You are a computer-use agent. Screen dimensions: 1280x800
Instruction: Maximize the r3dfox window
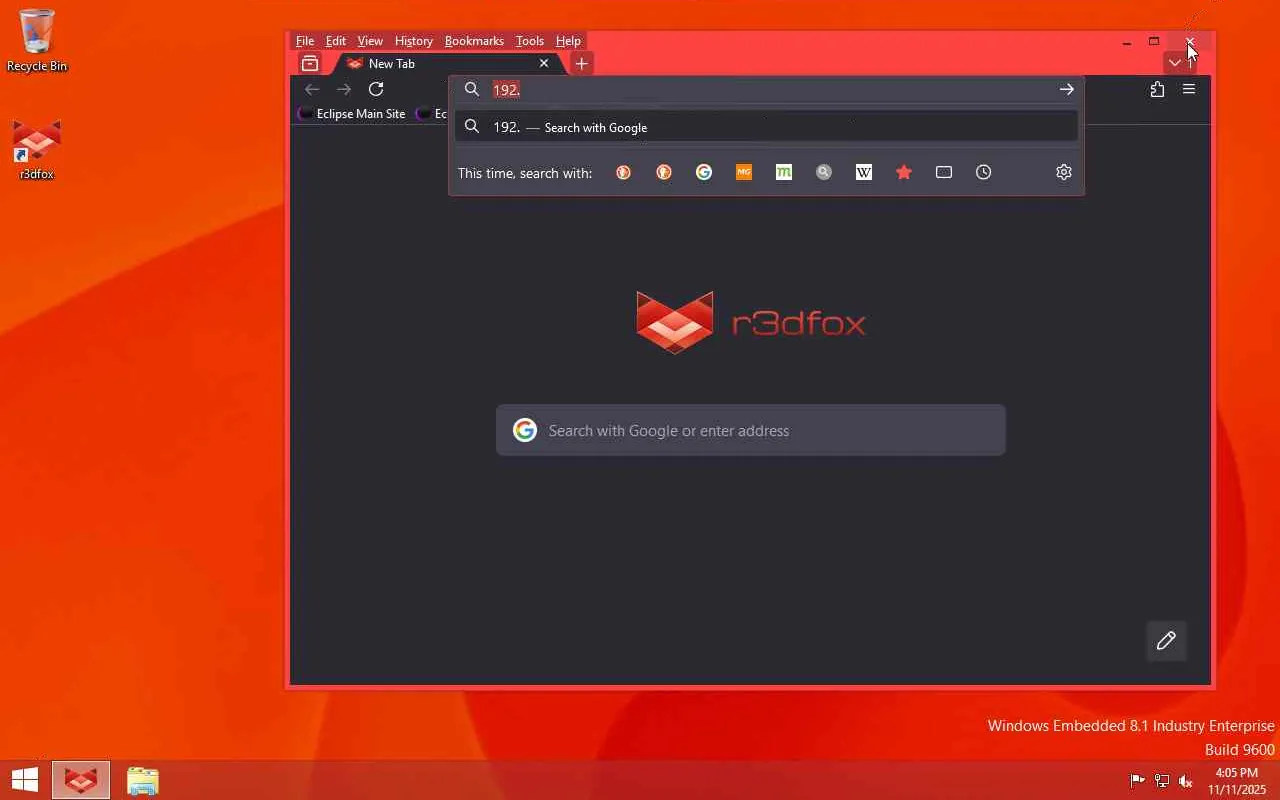coord(1154,42)
